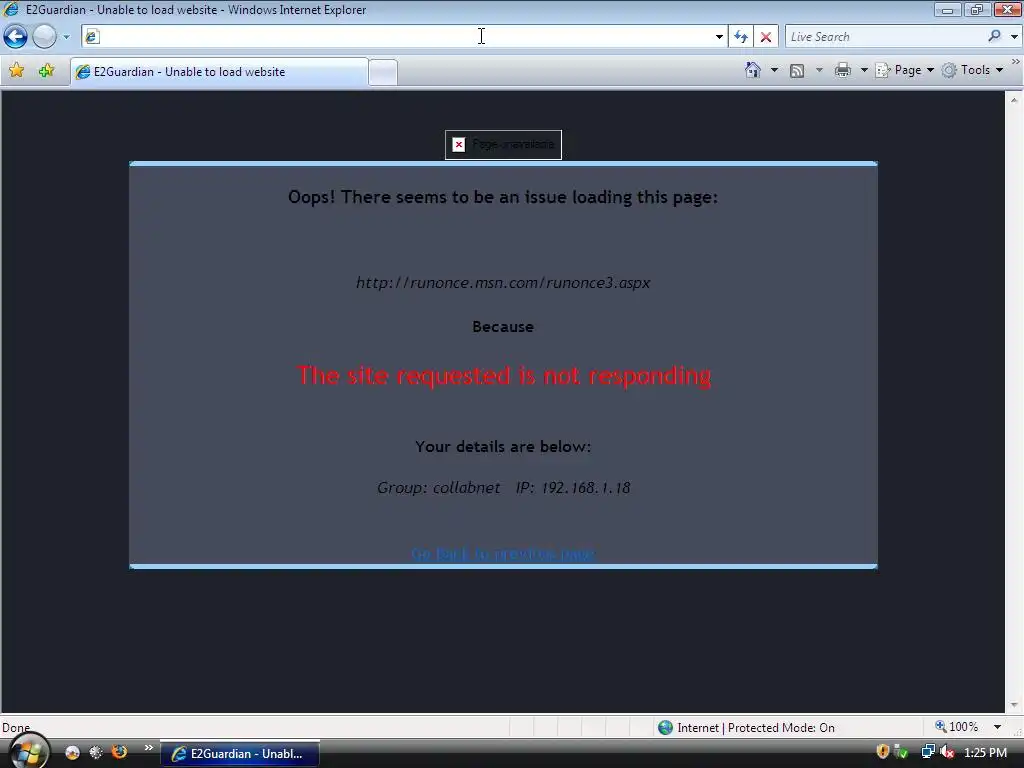Click the 1:25 PM clock
This screenshot has width=1024, height=768.
985,752
